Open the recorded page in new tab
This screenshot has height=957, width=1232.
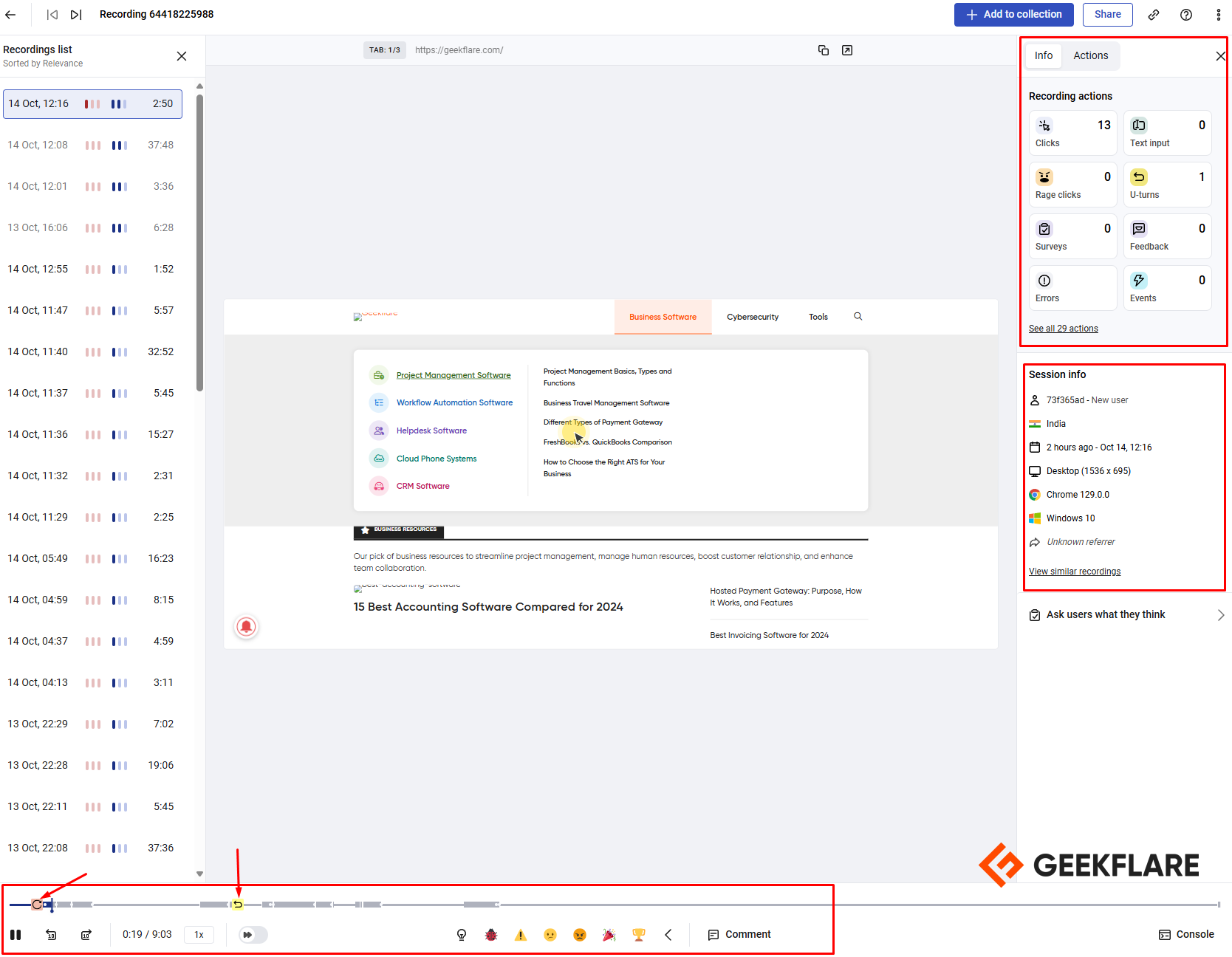[847, 50]
